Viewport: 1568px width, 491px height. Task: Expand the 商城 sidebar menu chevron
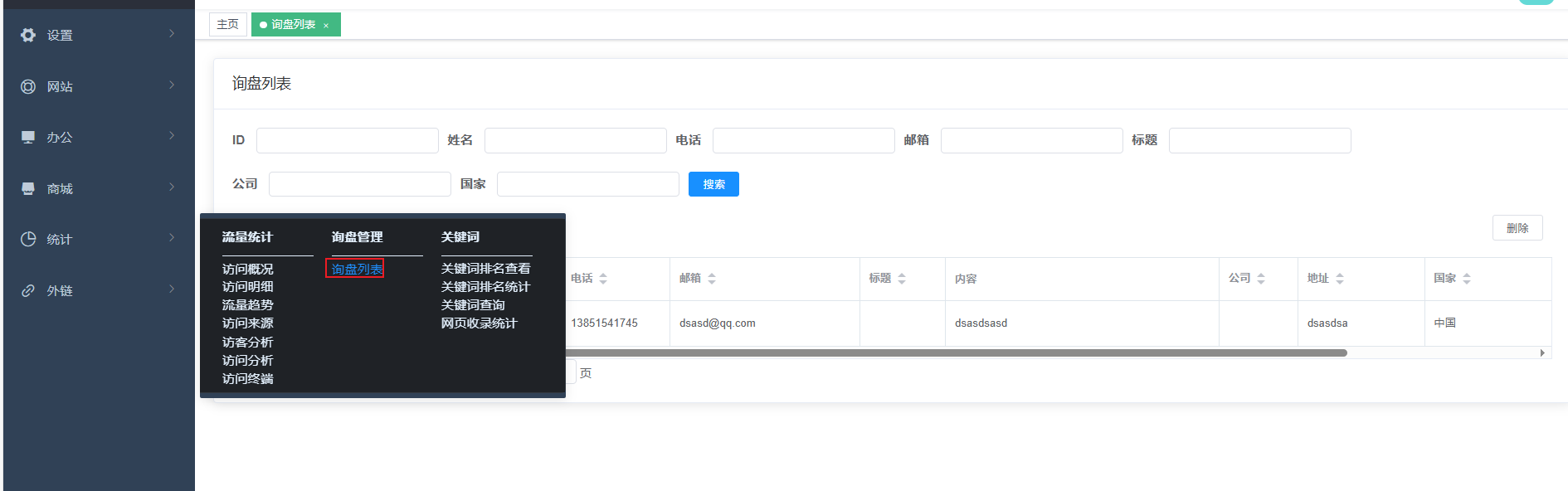tap(172, 187)
